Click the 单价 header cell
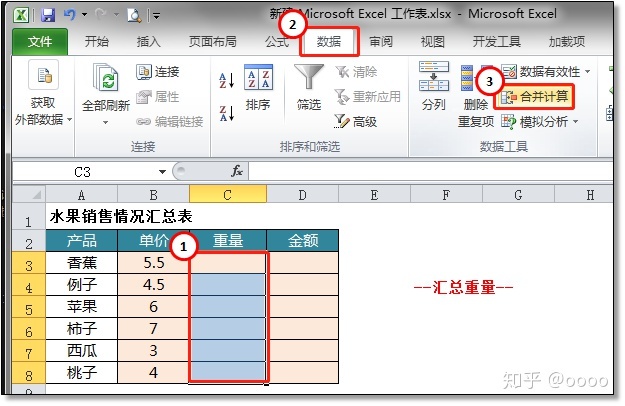625x406 pixels. point(153,241)
